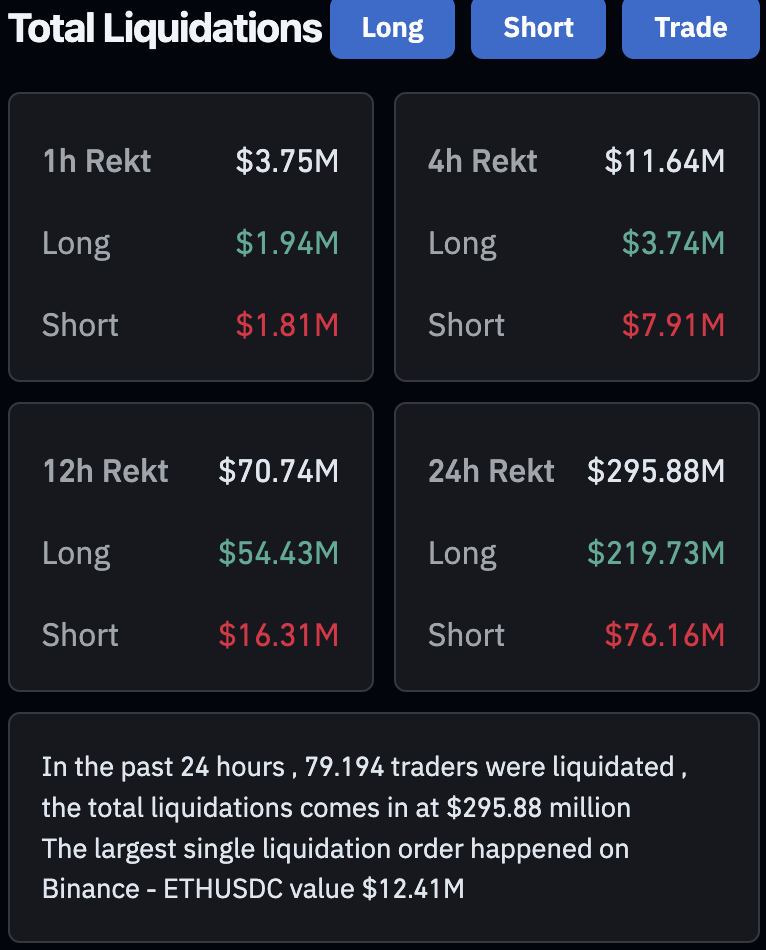This screenshot has width=766, height=950.
Task: Click the 4h Short value $7.91M
Action: (x=673, y=325)
